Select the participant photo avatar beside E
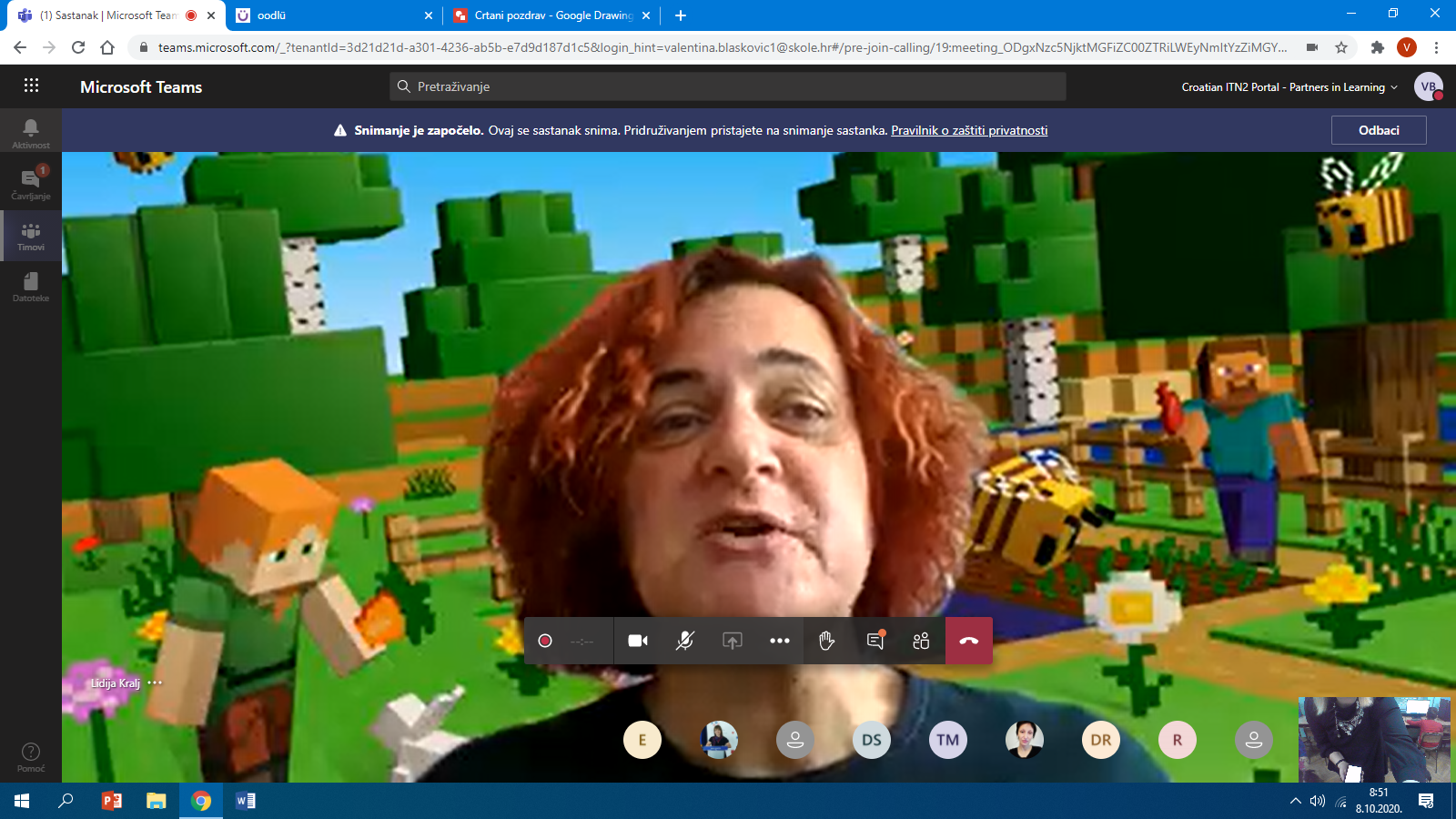Image resolution: width=1456 pixels, height=819 pixels. click(719, 740)
